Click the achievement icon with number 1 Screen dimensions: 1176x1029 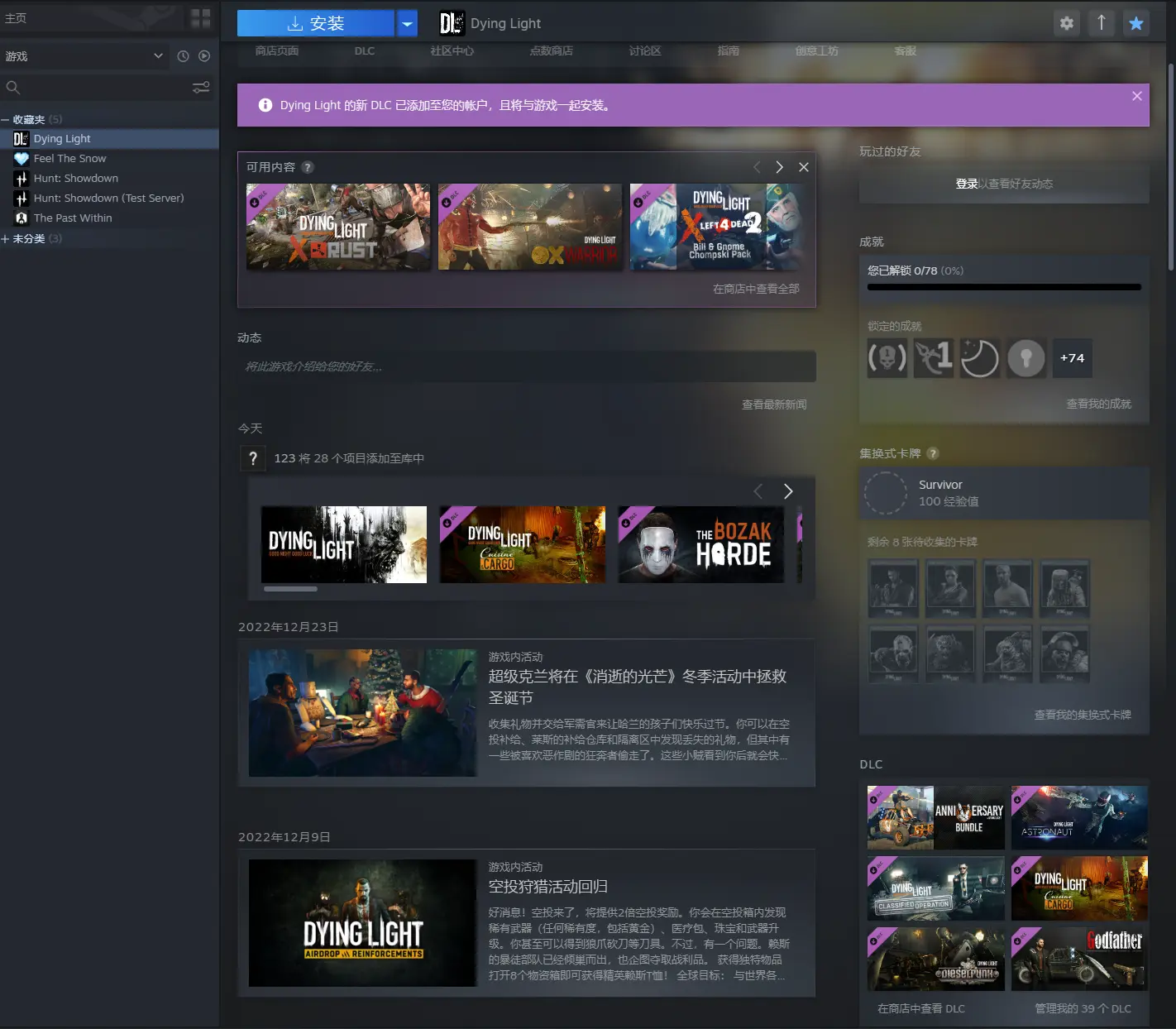tap(934, 358)
